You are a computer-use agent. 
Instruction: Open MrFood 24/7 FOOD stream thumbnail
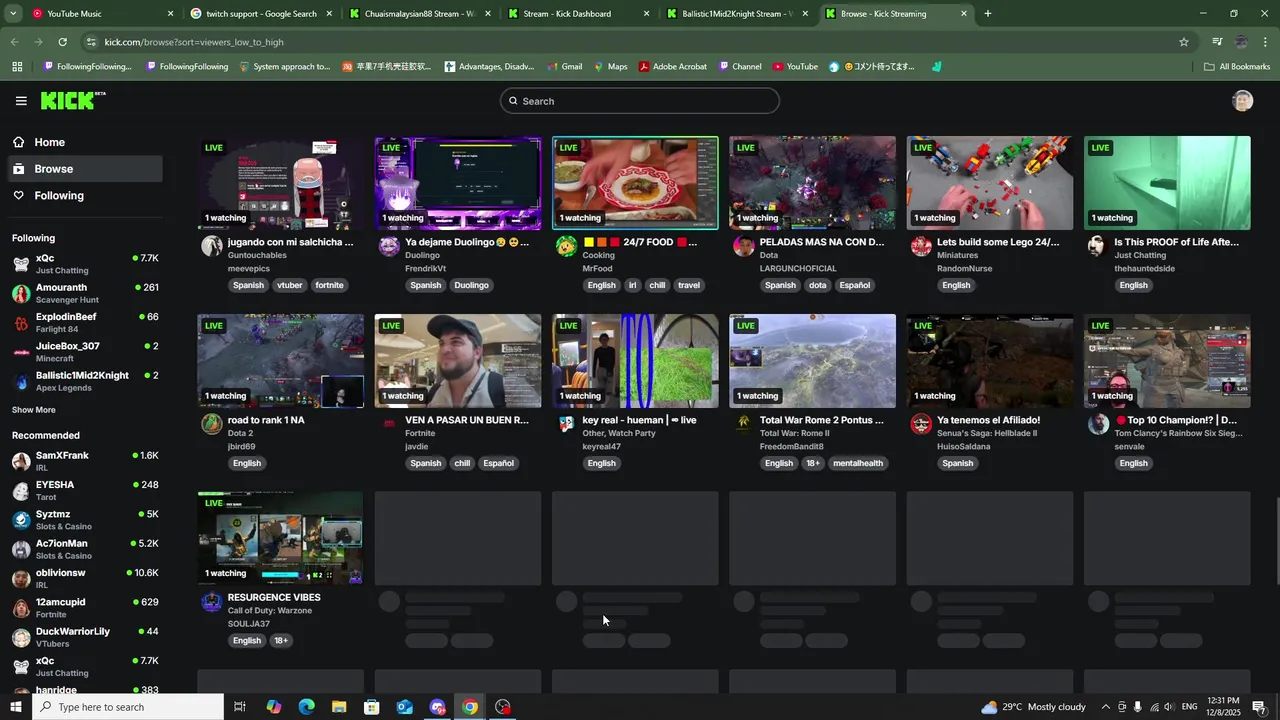tap(635, 183)
